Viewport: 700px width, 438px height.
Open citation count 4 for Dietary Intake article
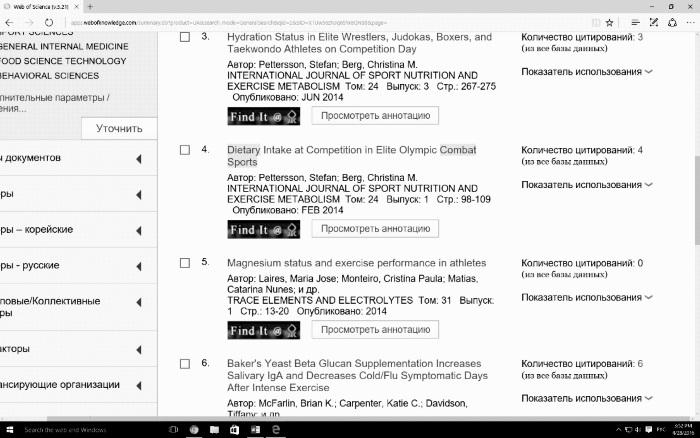[x=640, y=150]
